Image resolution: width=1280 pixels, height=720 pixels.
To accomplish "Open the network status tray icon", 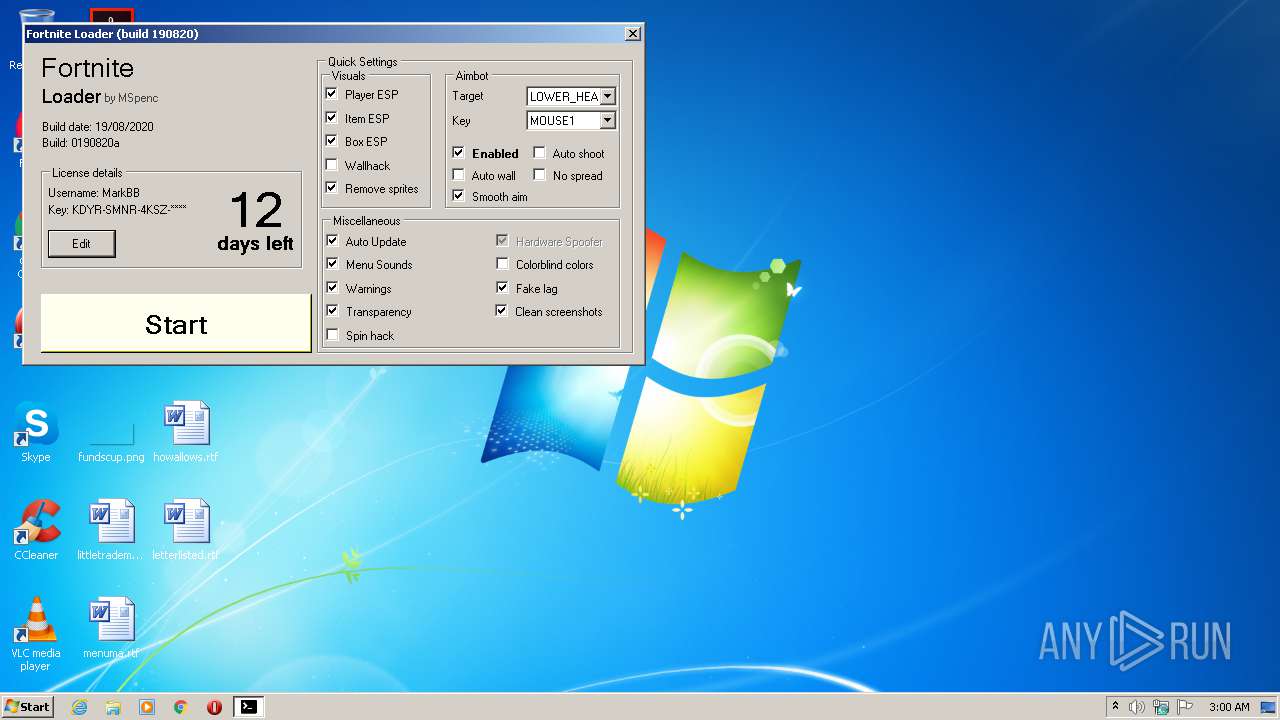I will click(x=1161, y=707).
